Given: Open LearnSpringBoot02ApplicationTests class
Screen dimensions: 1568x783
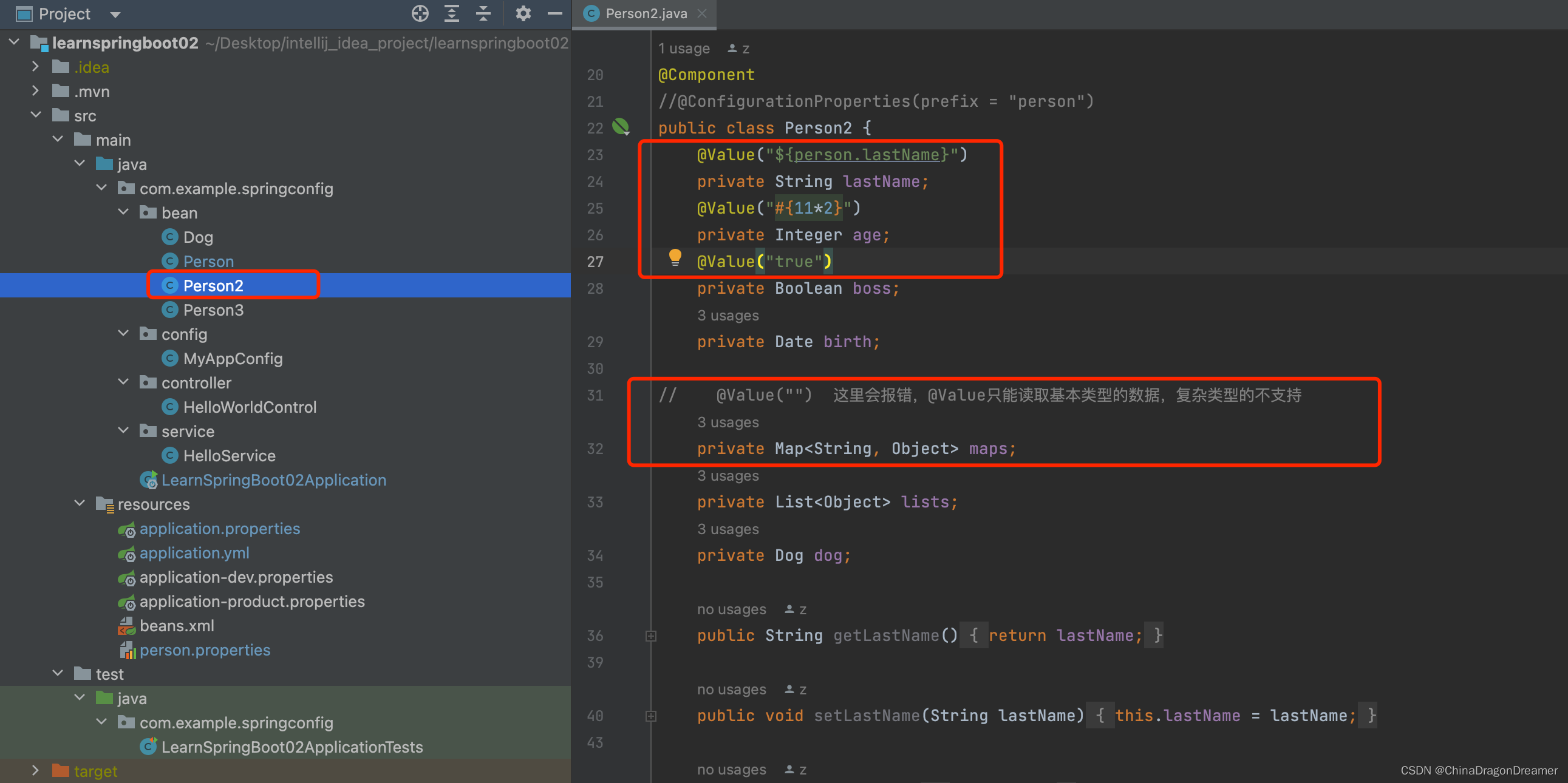Looking at the screenshot, I should (x=291, y=747).
